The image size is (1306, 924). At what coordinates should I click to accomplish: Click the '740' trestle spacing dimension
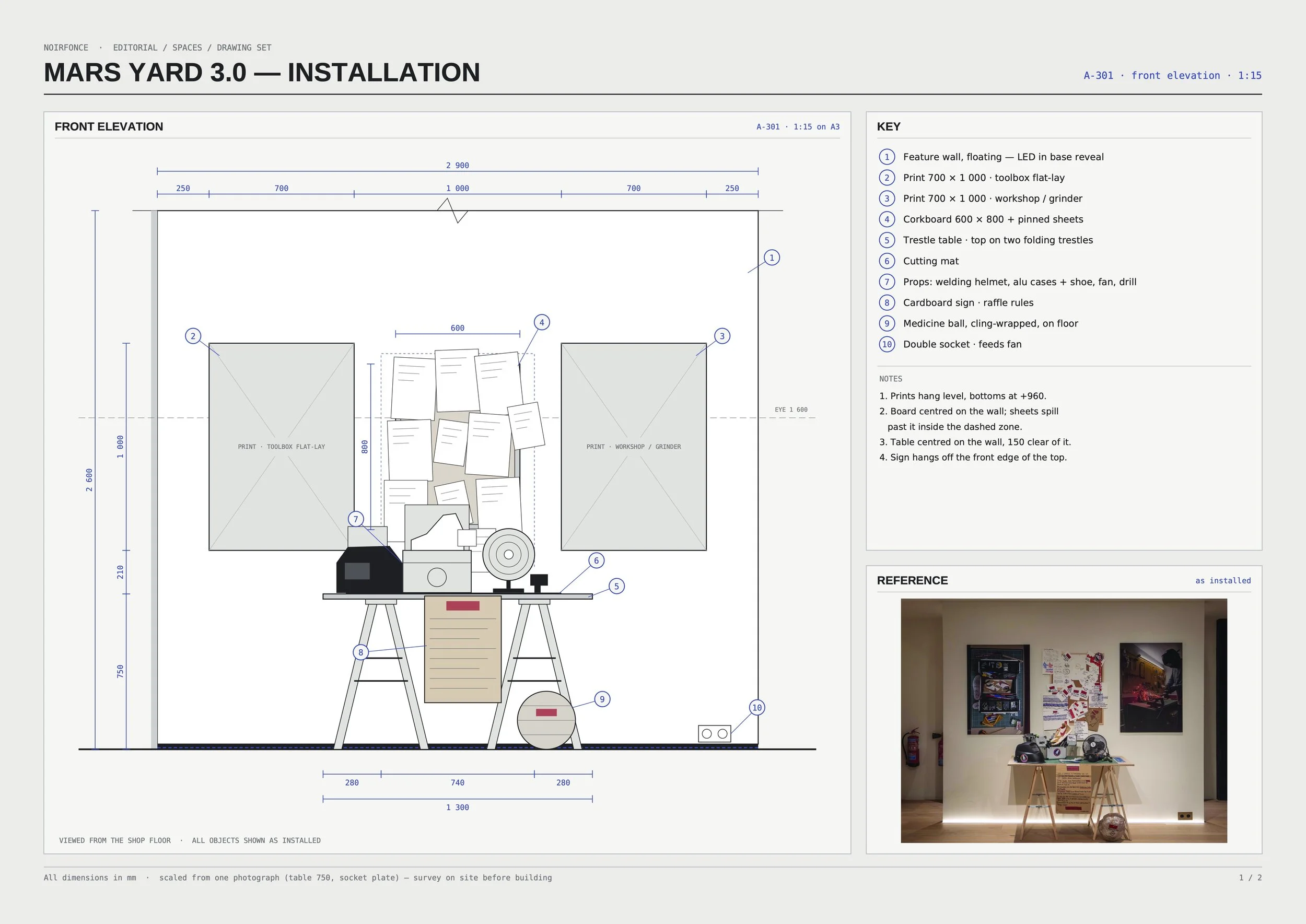458,783
